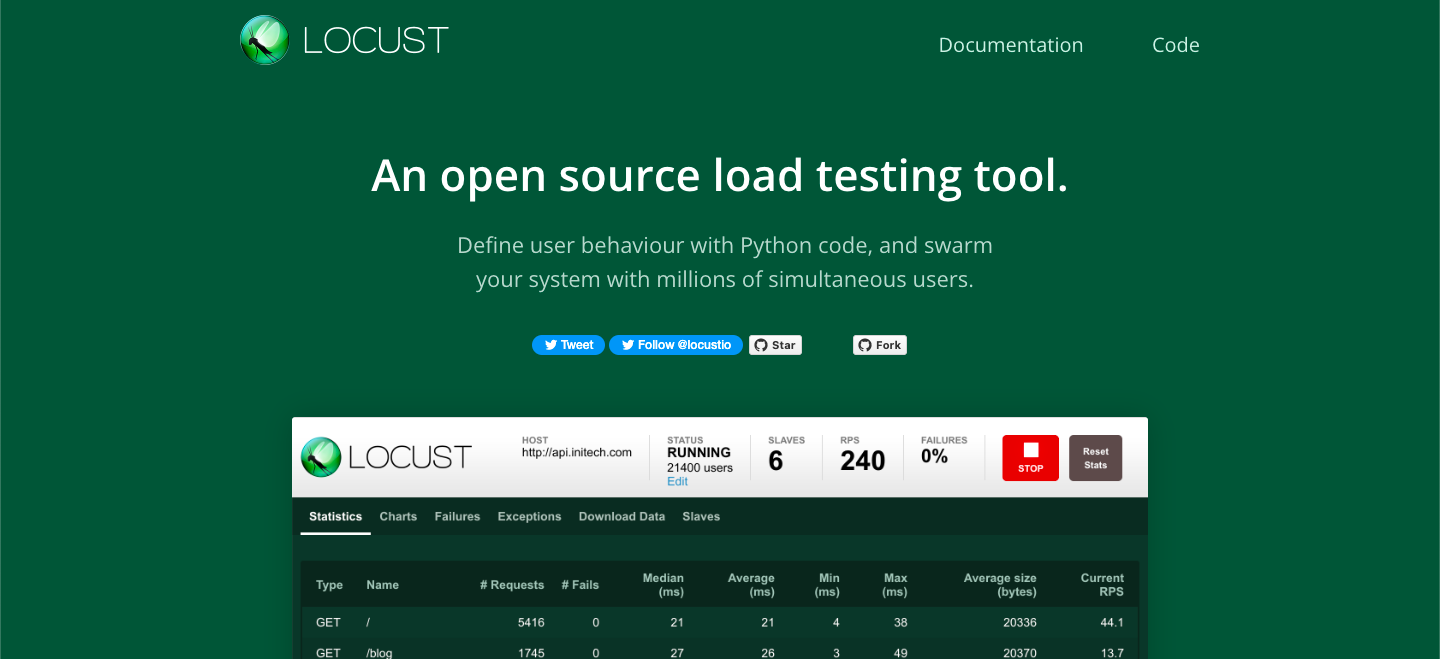This screenshot has width=1440, height=659.
Task: Click the 13.7 current RPS cell
Action: (x=1112, y=653)
